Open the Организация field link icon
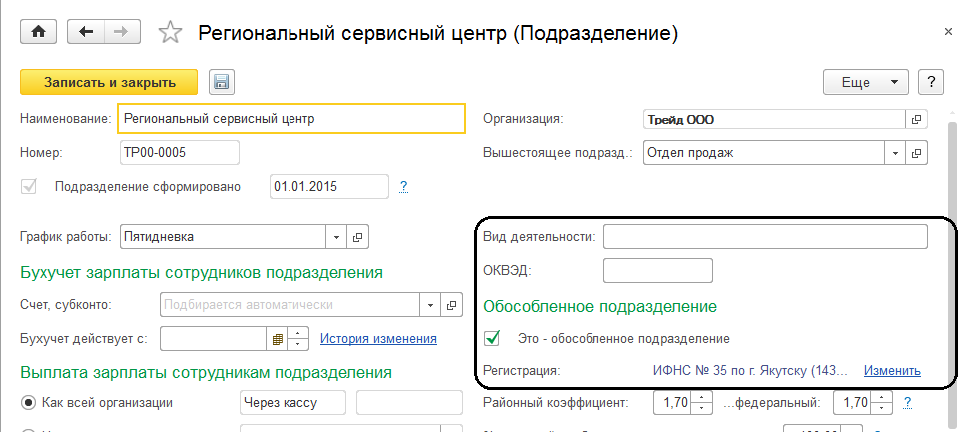970x432 pixels. [x=915, y=120]
